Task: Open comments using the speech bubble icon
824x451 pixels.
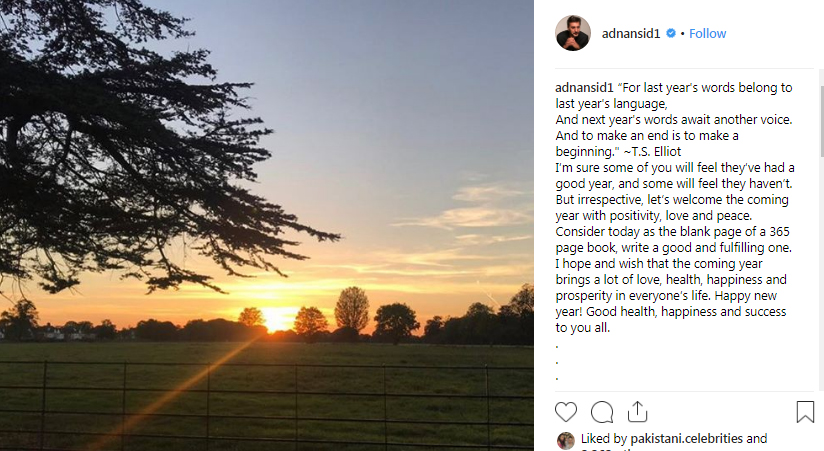Action: [602, 412]
